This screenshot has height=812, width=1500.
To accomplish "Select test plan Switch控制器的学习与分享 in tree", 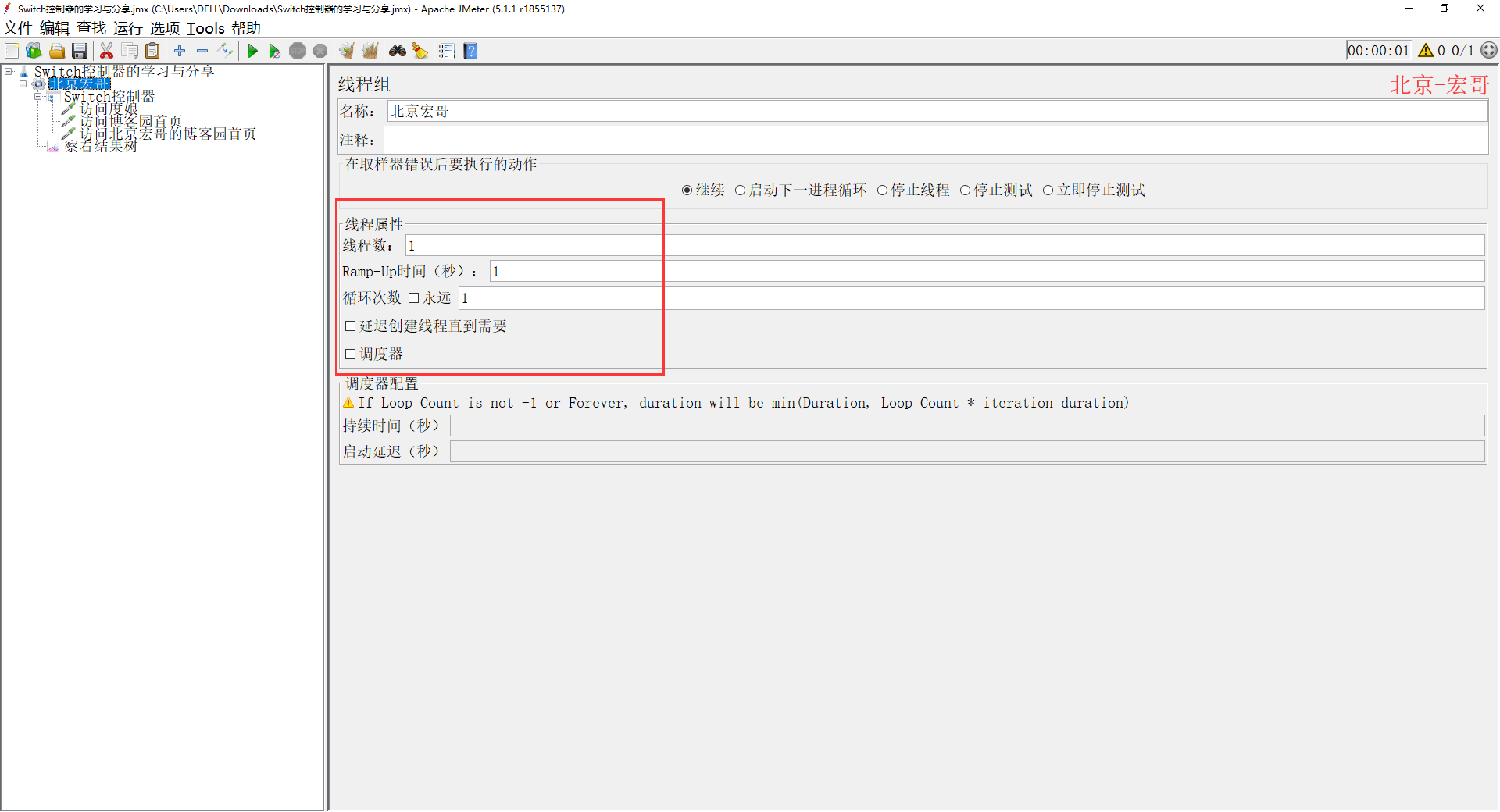I will pyautogui.click(x=124, y=71).
